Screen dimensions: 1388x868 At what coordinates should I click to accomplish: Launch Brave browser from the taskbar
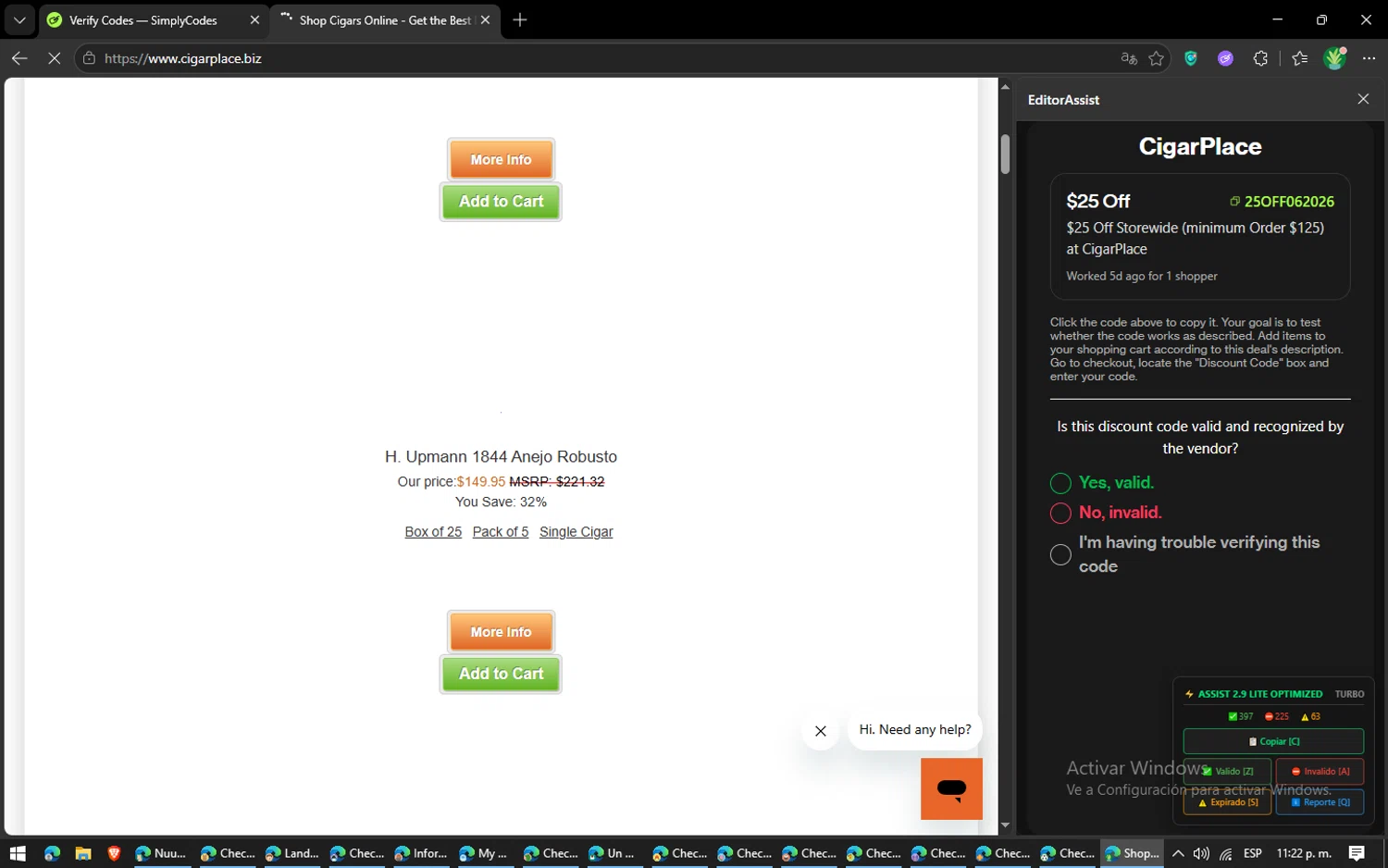[114, 853]
